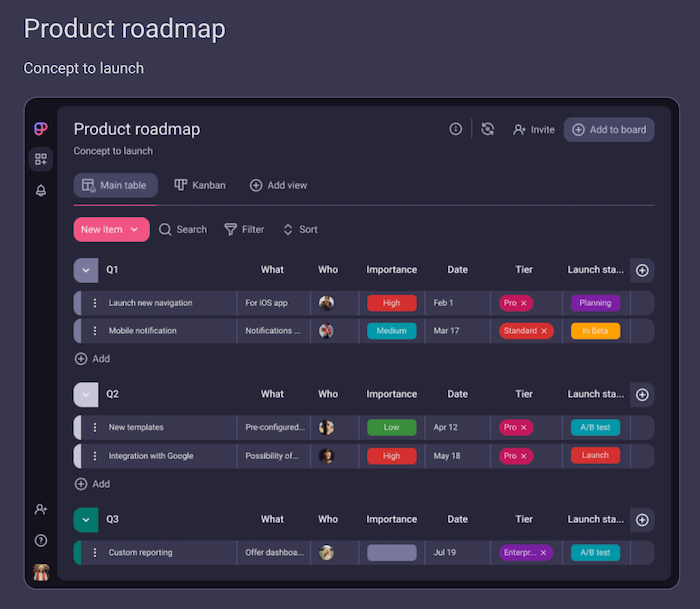This screenshot has width=700, height=609.
Task: Open the workspaces grid icon in sidebar
Action: tap(41, 159)
